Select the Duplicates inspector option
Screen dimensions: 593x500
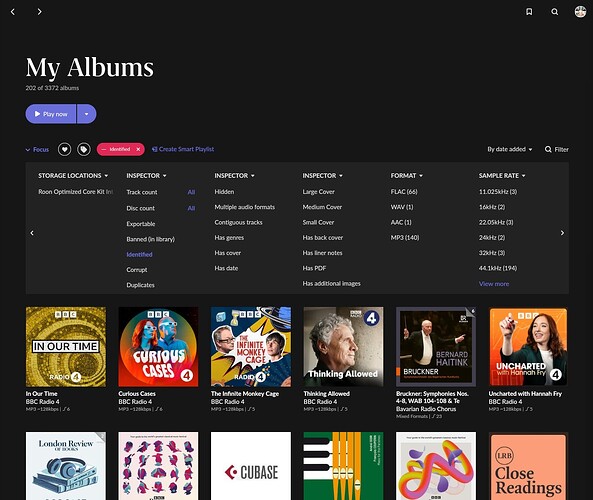140,285
